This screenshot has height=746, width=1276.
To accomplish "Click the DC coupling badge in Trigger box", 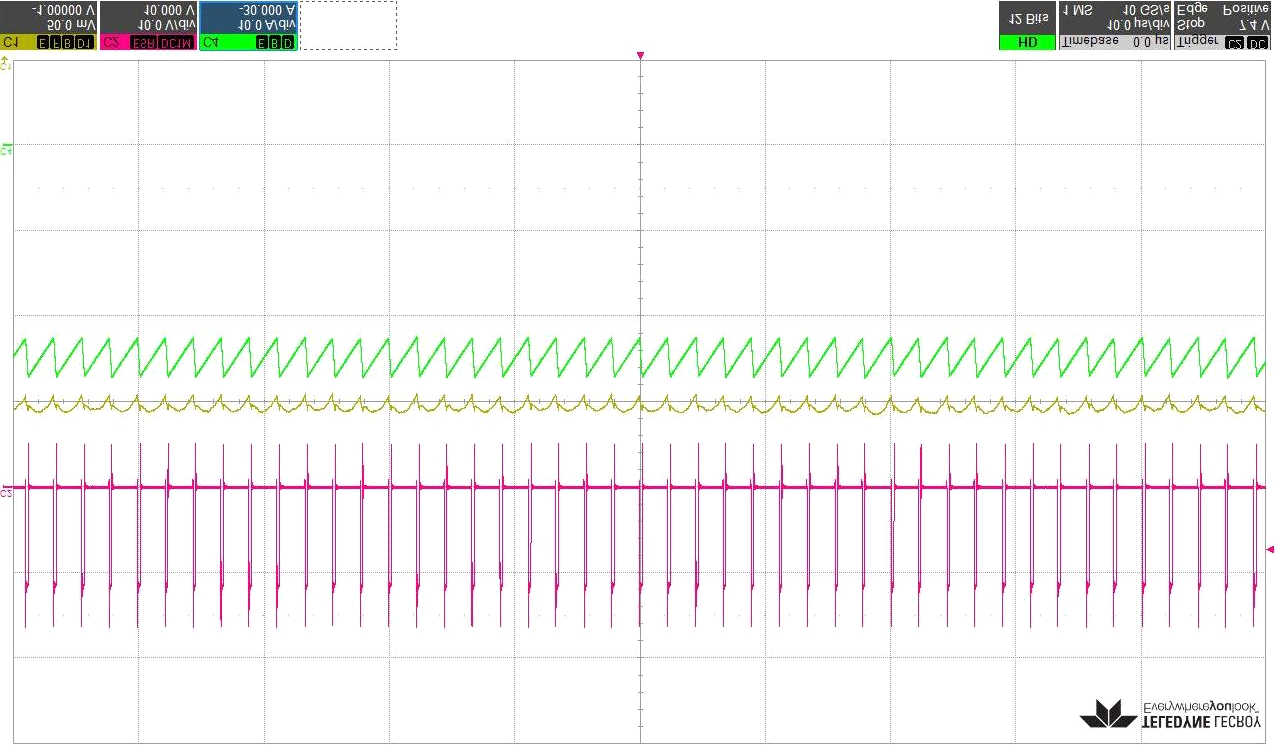I will coord(1258,43).
